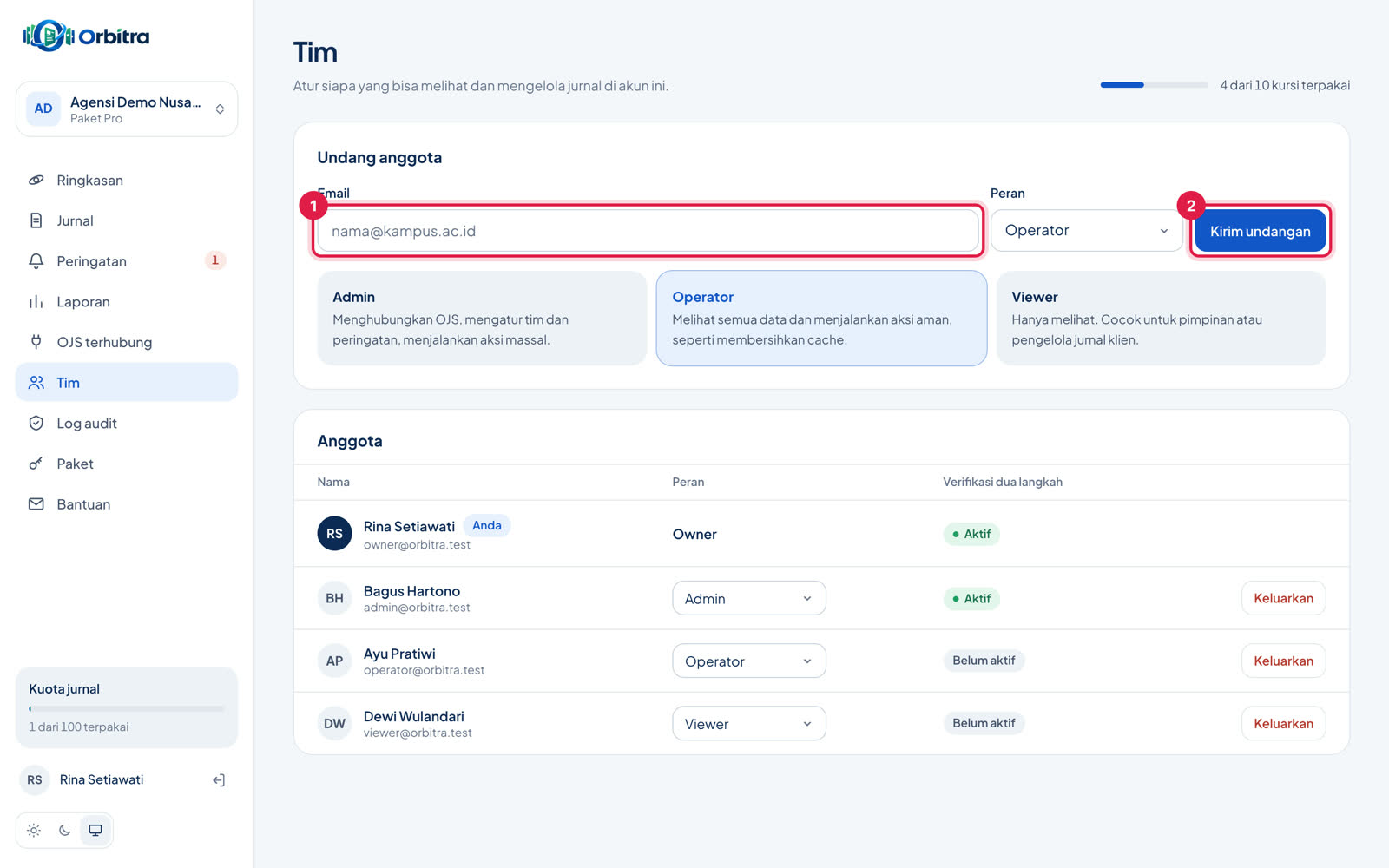Click the Kuota jurnal progress bar

coord(127,709)
